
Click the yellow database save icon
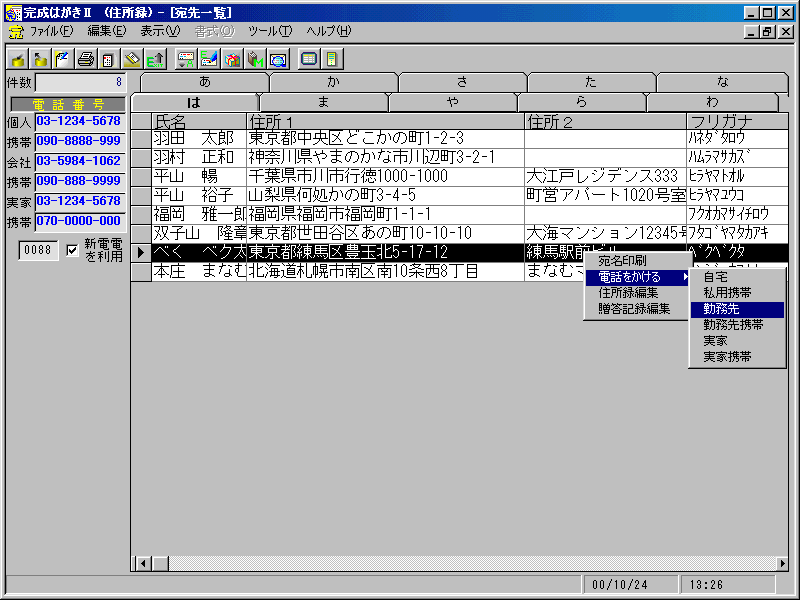[18, 59]
